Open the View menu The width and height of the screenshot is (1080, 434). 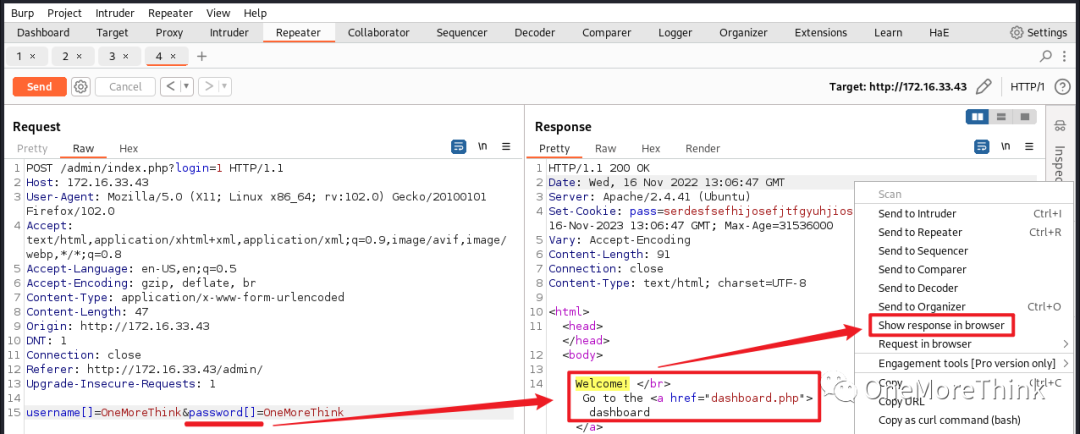coord(218,13)
